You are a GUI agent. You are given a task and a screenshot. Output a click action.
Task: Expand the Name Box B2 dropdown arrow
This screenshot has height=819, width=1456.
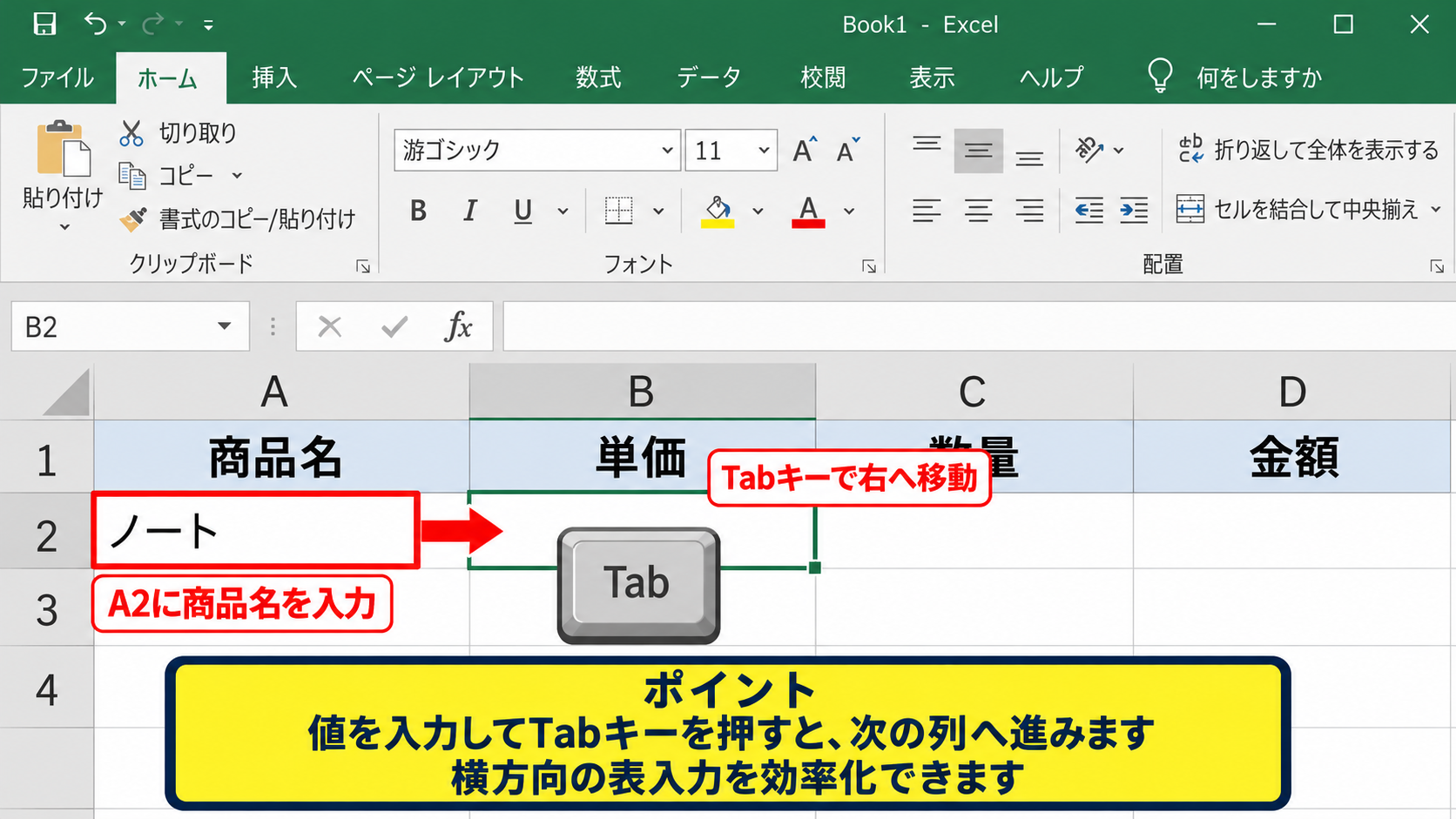tap(225, 326)
